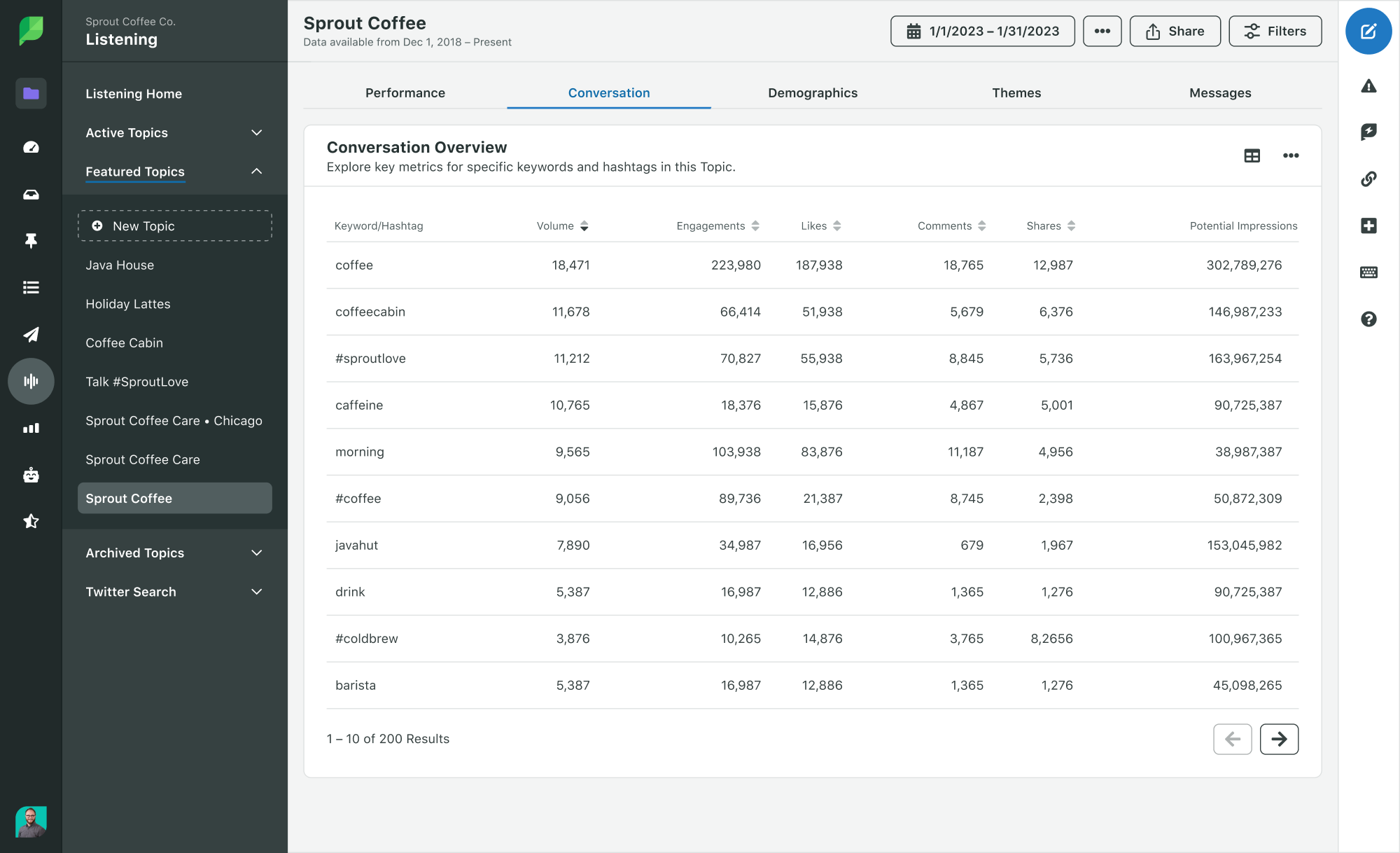Click the Listening navigation icon
The height and width of the screenshot is (853, 1400).
(x=30, y=382)
